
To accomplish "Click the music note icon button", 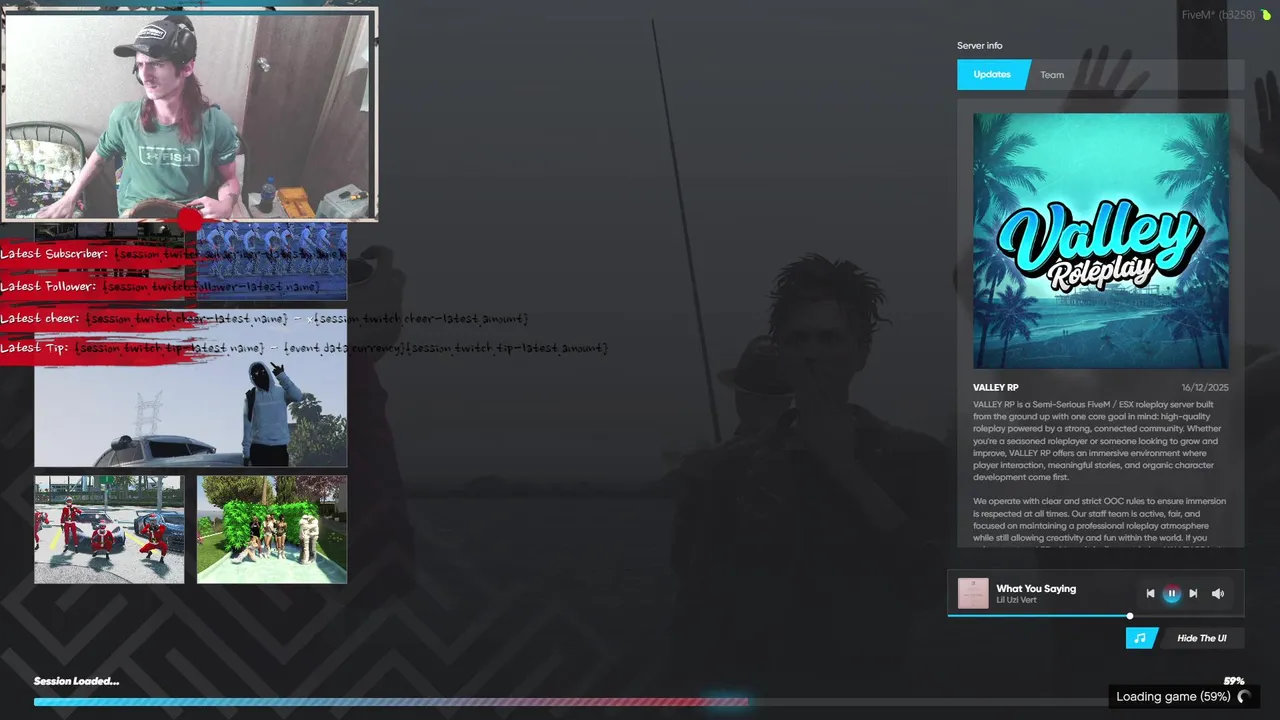I will pyautogui.click(x=1141, y=638).
